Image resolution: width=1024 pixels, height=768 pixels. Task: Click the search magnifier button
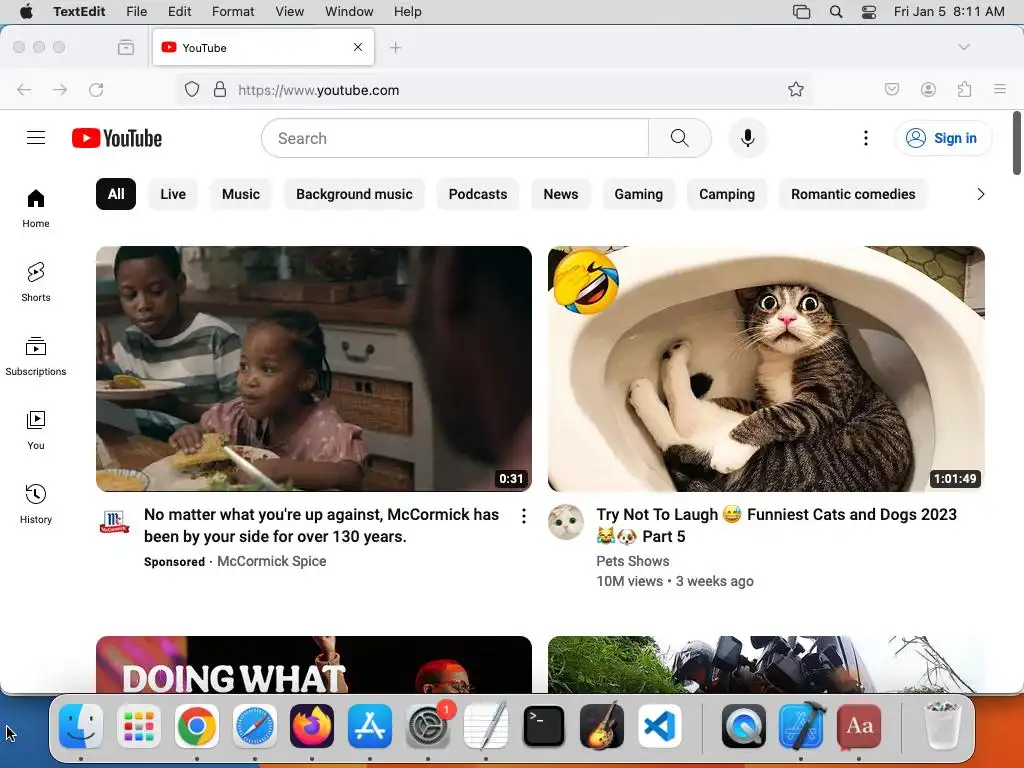point(680,138)
